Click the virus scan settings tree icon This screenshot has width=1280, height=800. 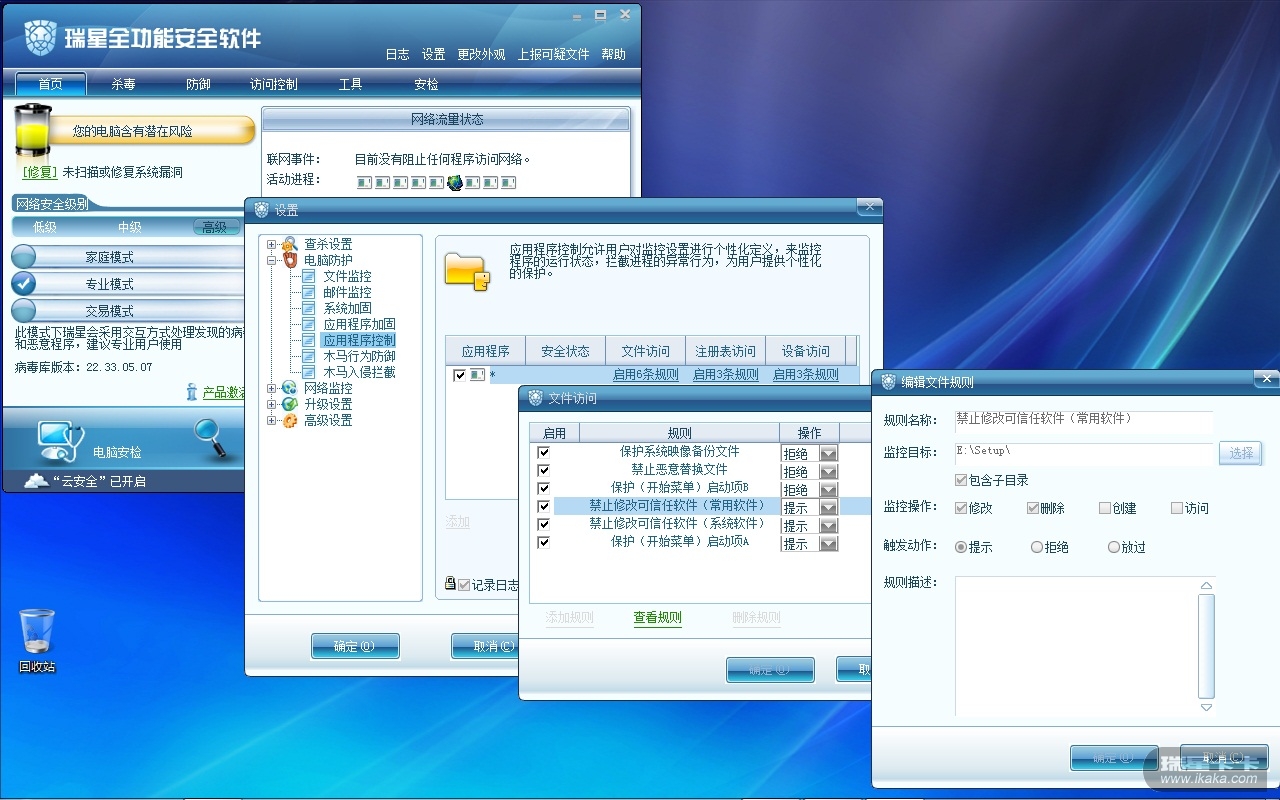290,244
